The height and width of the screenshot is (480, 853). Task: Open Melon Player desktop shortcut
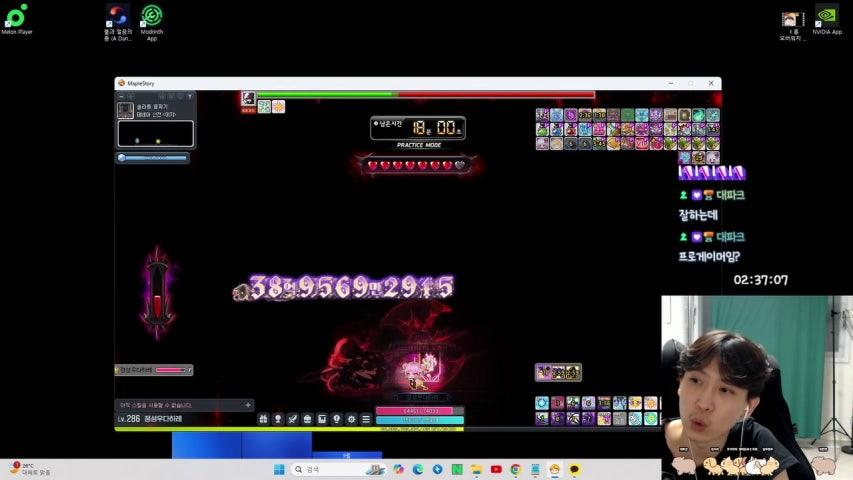[x=16, y=20]
